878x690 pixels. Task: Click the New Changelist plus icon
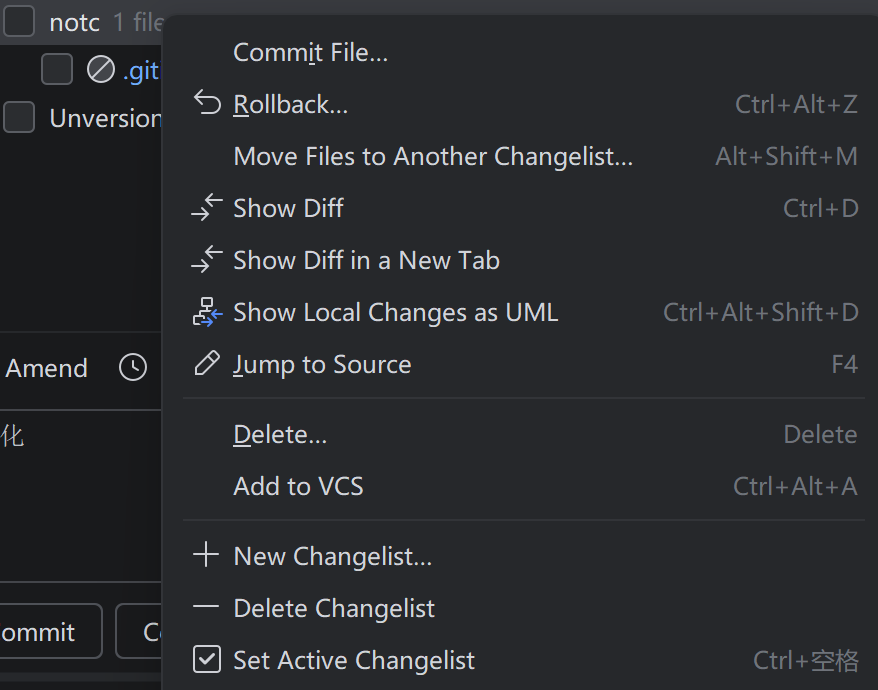coord(206,556)
